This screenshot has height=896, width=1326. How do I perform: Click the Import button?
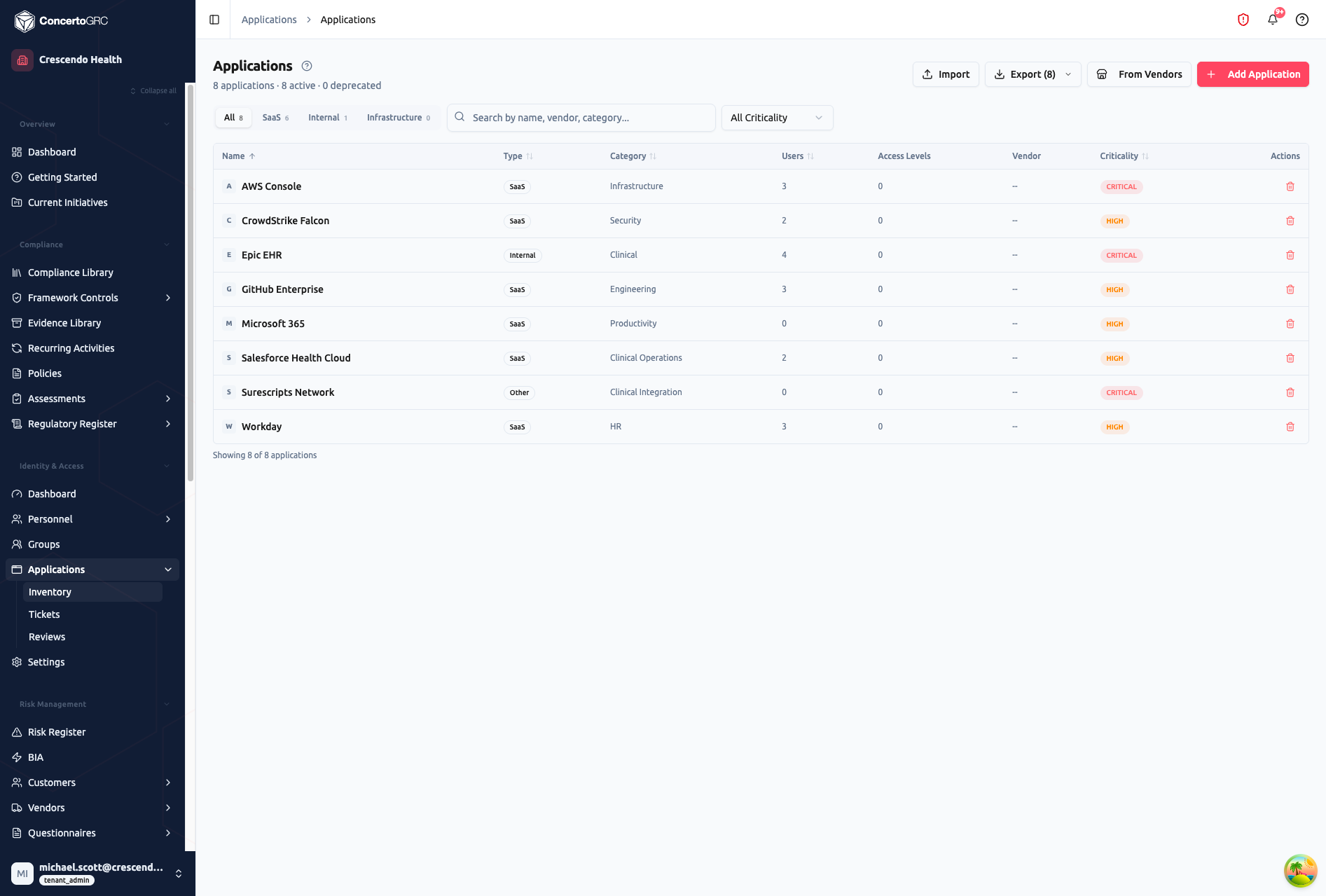[946, 74]
